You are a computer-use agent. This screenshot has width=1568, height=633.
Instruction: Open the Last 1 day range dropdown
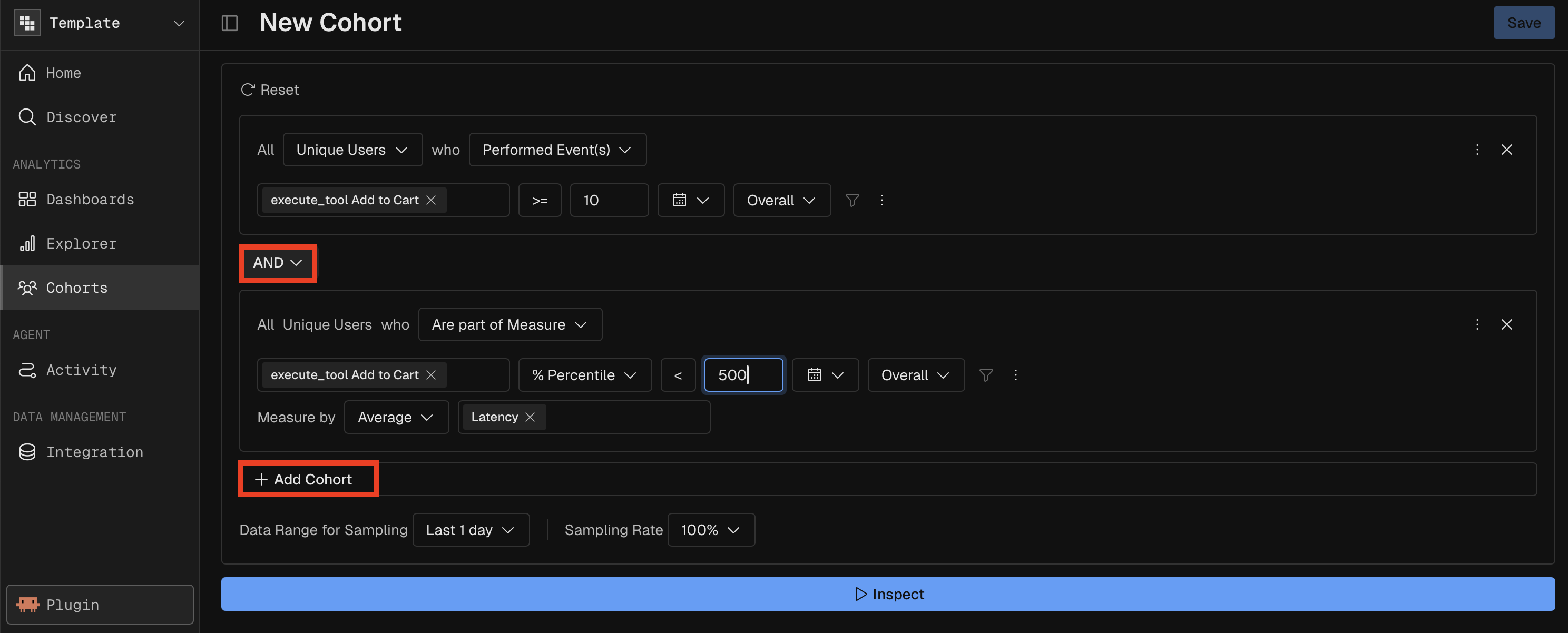click(x=471, y=530)
